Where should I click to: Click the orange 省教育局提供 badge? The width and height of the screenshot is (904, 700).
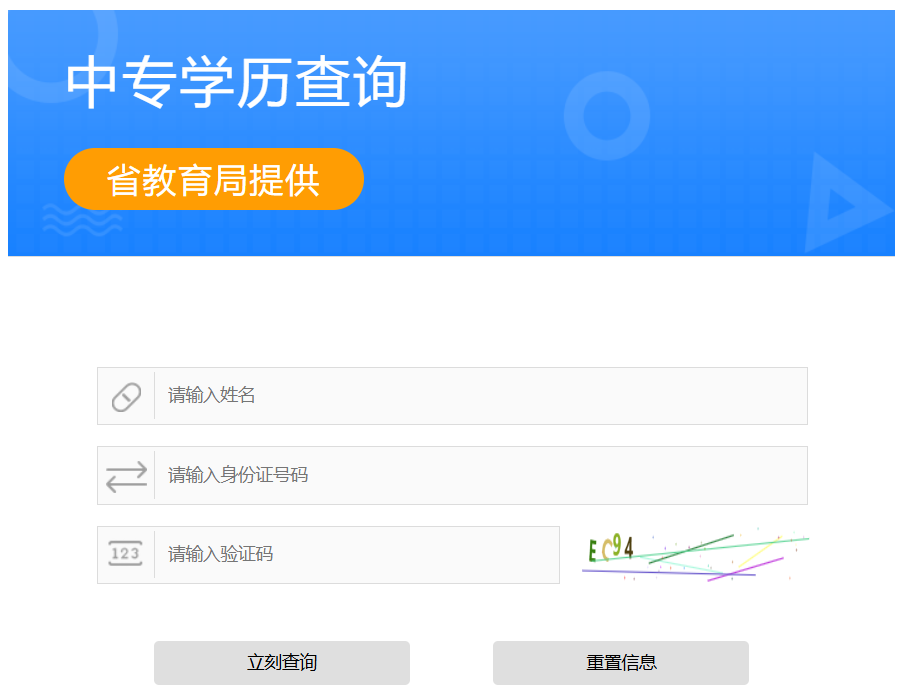(214, 180)
